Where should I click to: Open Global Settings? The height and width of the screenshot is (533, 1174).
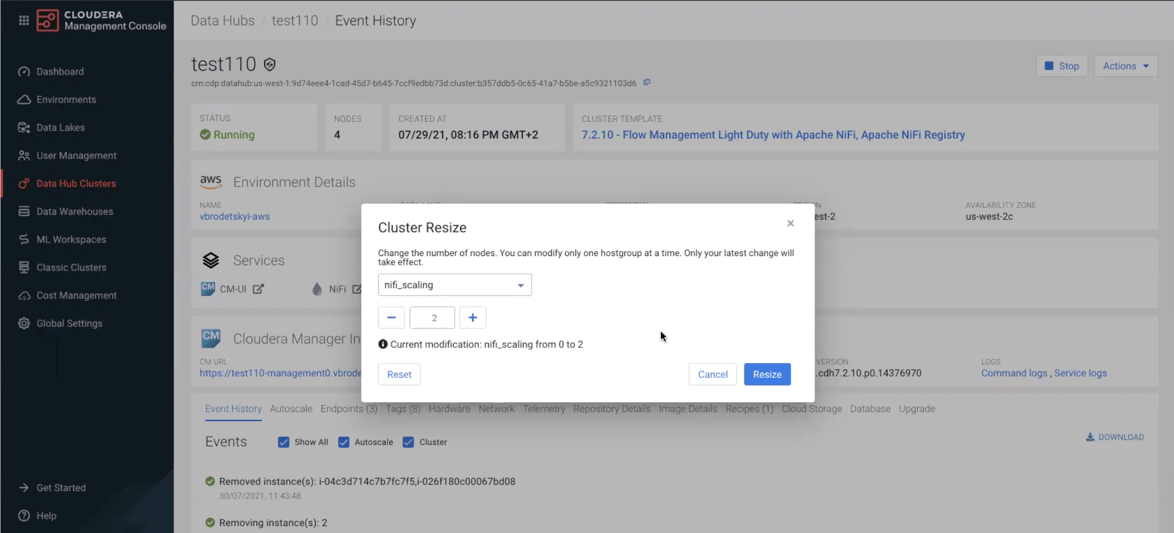69,323
